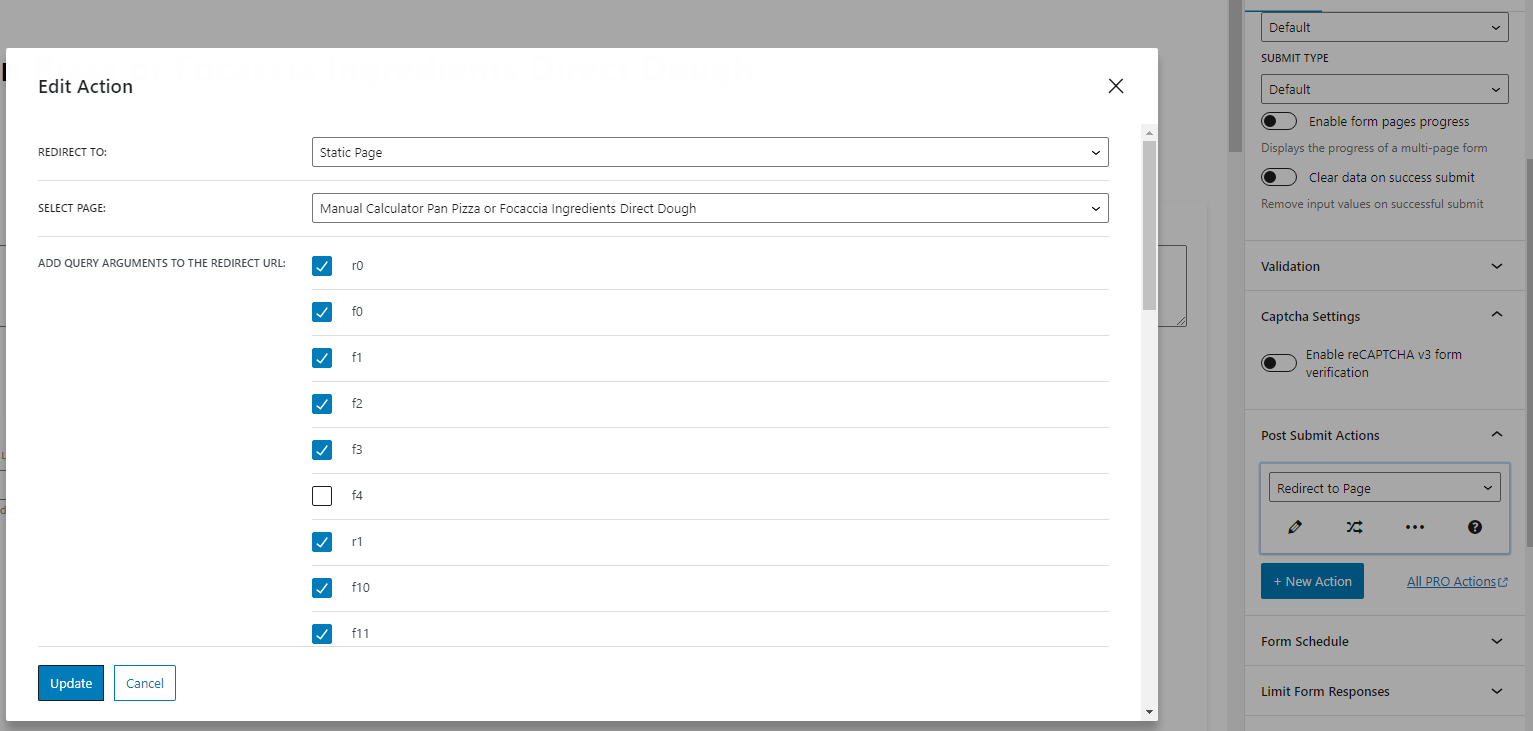View help via the question mark icon

(x=1474, y=527)
